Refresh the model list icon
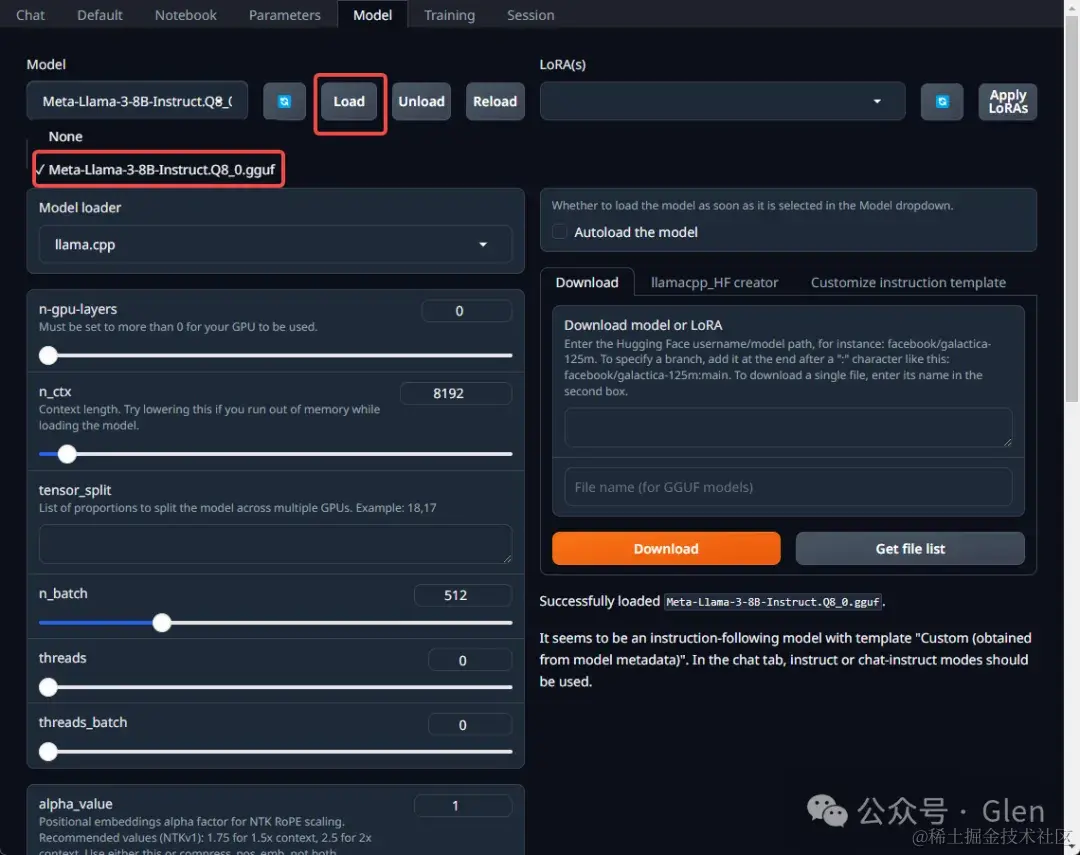This screenshot has height=855, width=1080. point(284,101)
